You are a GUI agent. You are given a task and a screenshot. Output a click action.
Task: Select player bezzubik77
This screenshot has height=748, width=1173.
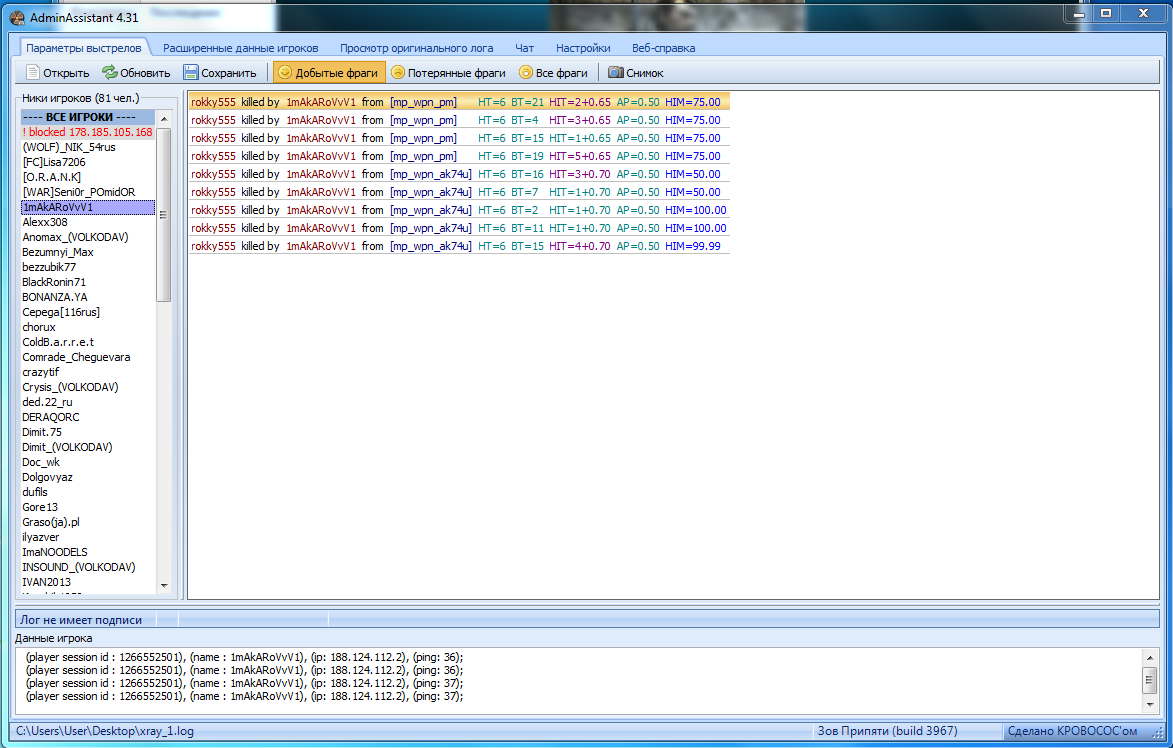[x=88, y=267]
